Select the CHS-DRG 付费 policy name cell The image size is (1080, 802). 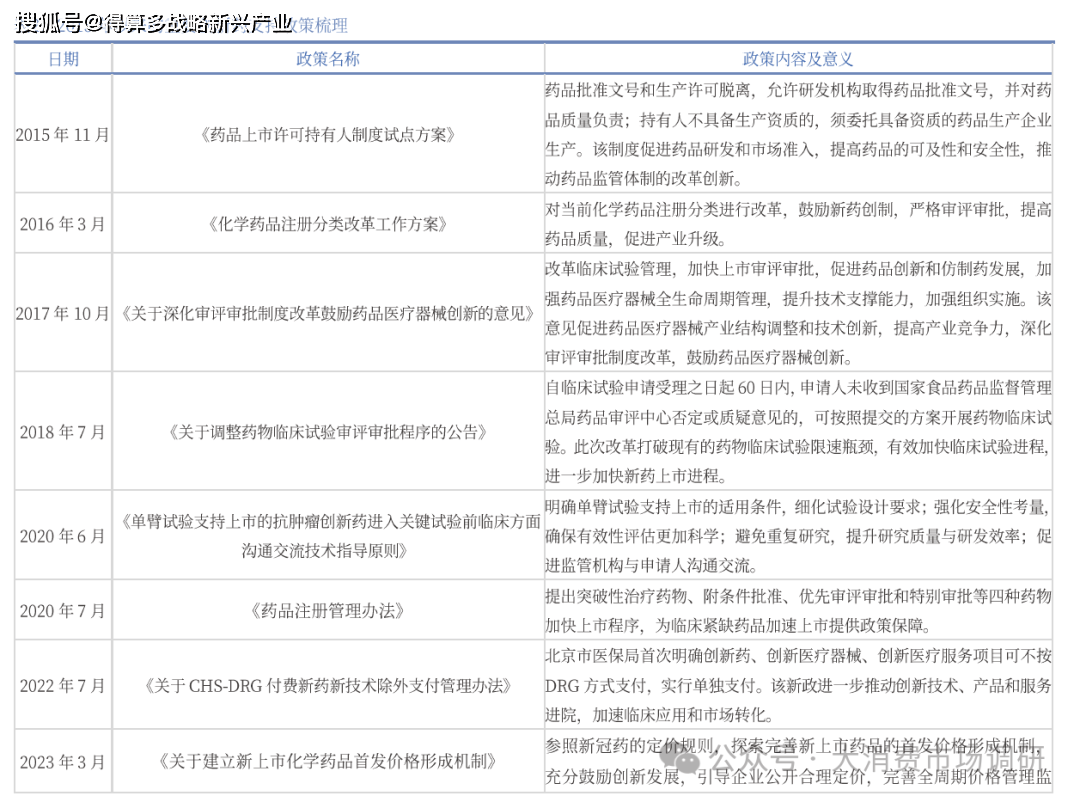pyautogui.click(x=328, y=686)
